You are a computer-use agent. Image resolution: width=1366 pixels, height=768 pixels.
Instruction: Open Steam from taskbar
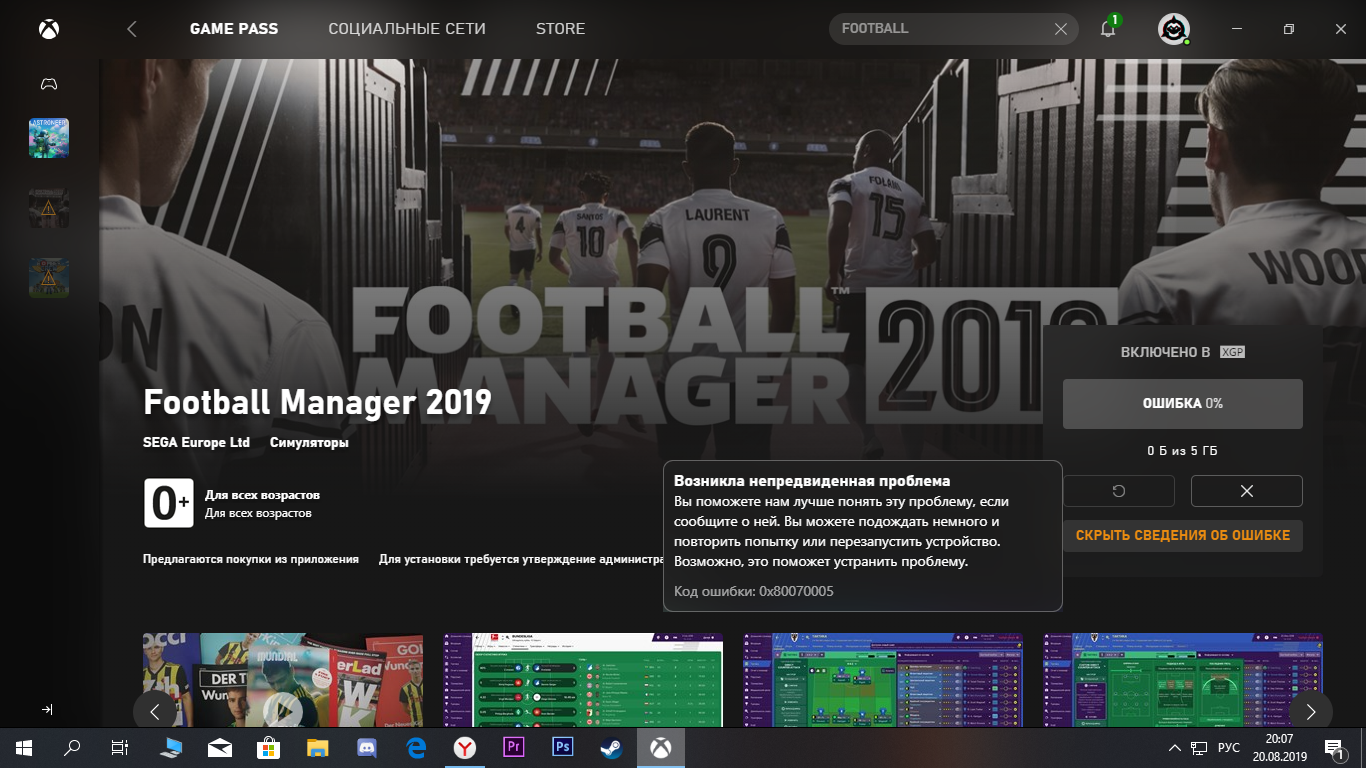coord(611,747)
